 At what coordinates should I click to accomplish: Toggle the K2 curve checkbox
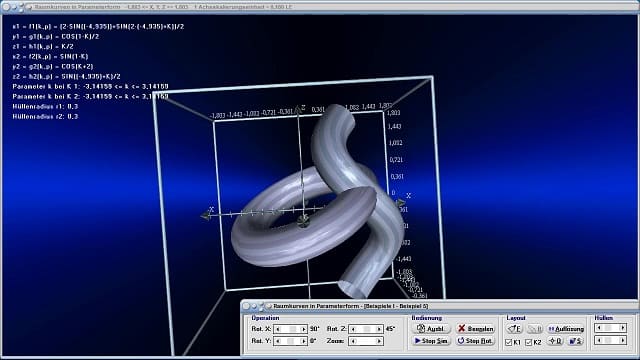pyautogui.click(x=529, y=342)
